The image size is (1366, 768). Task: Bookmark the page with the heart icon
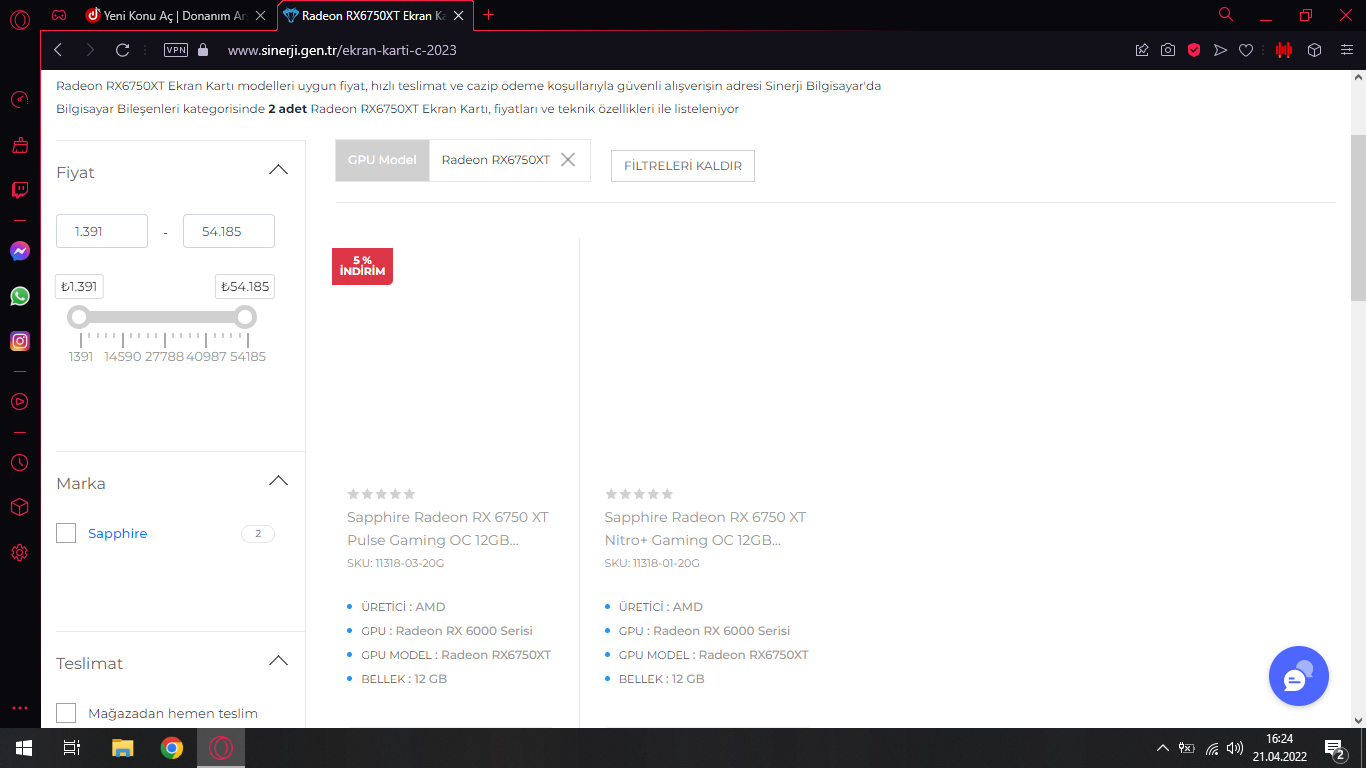pos(1246,50)
